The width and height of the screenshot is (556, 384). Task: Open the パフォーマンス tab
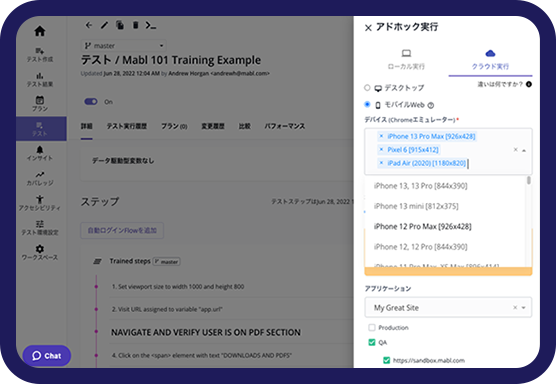click(x=285, y=126)
